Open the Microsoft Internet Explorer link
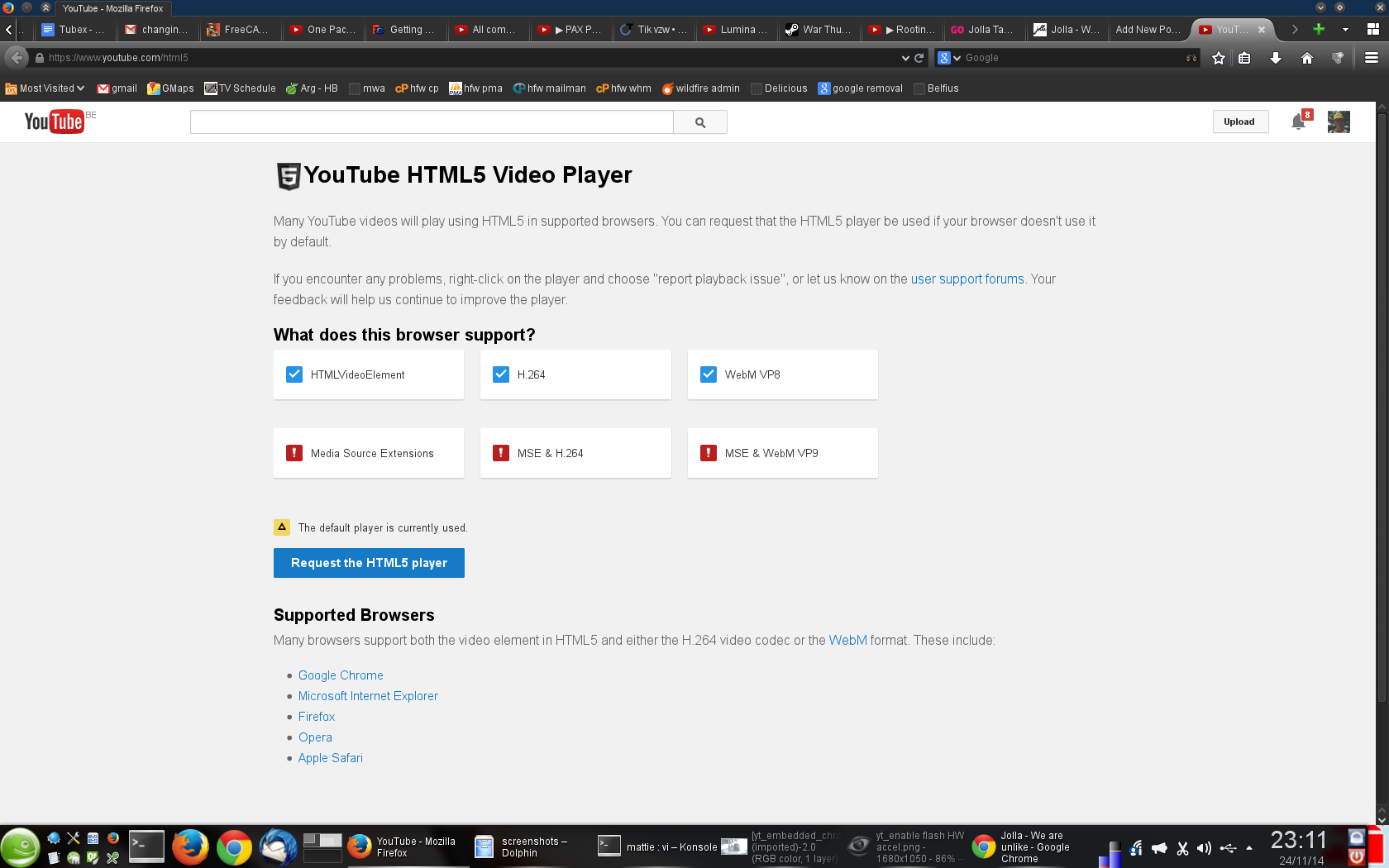 [x=368, y=696]
